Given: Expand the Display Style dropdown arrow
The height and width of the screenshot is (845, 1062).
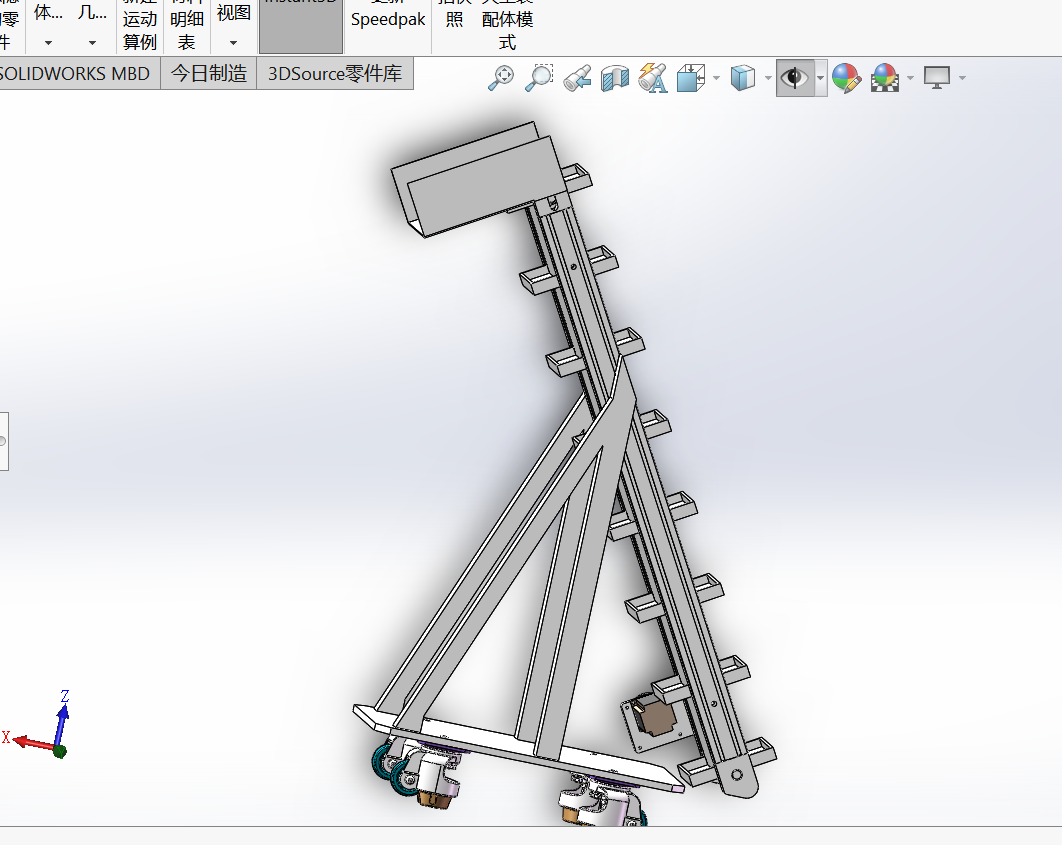Looking at the screenshot, I should tap(767, 78).
